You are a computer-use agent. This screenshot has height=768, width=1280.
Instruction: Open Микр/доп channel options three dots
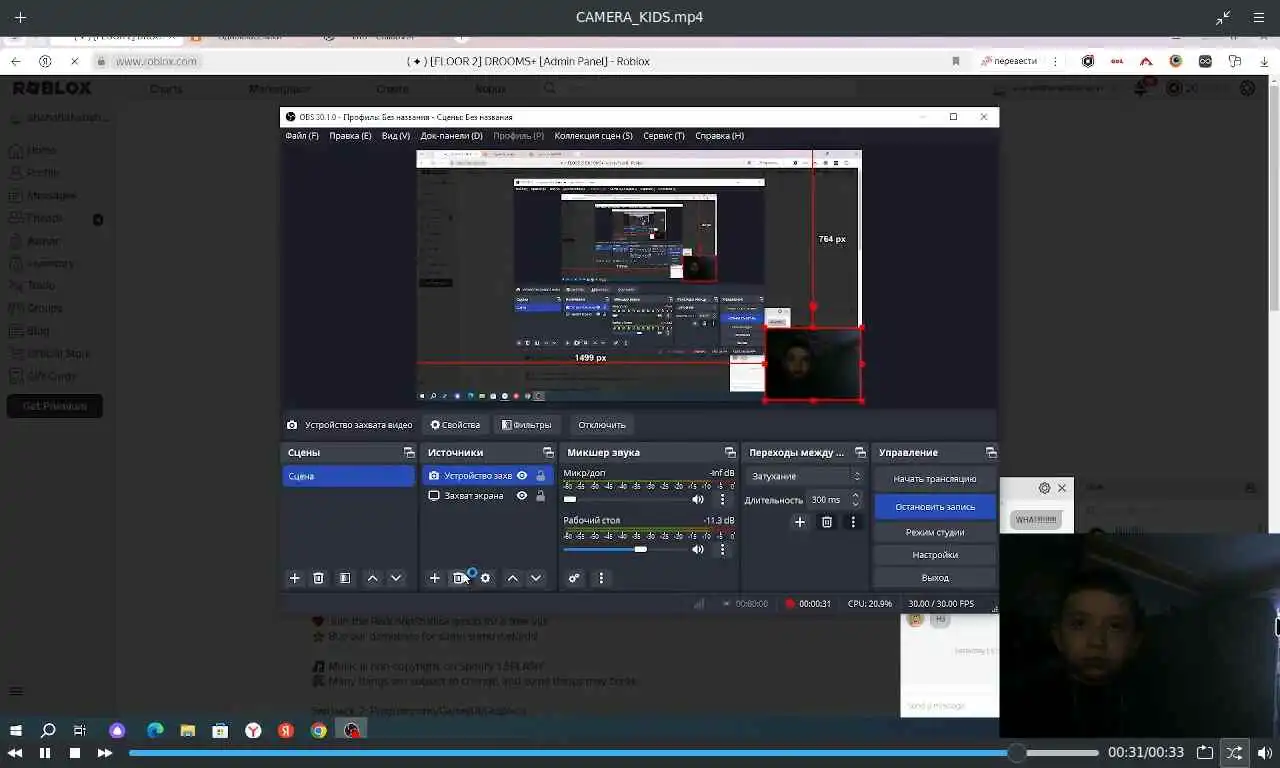[722, 499]
